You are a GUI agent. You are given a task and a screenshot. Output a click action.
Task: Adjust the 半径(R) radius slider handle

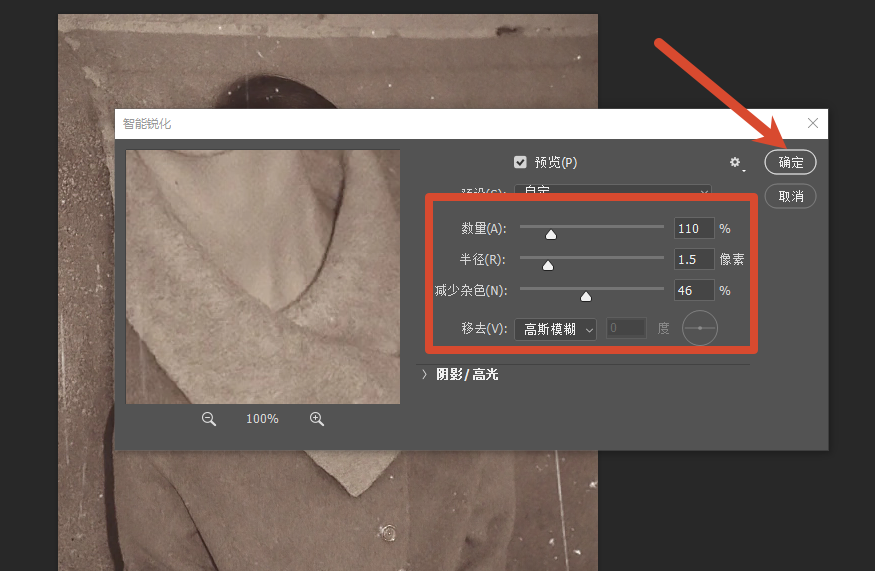(x=548, y=266)
